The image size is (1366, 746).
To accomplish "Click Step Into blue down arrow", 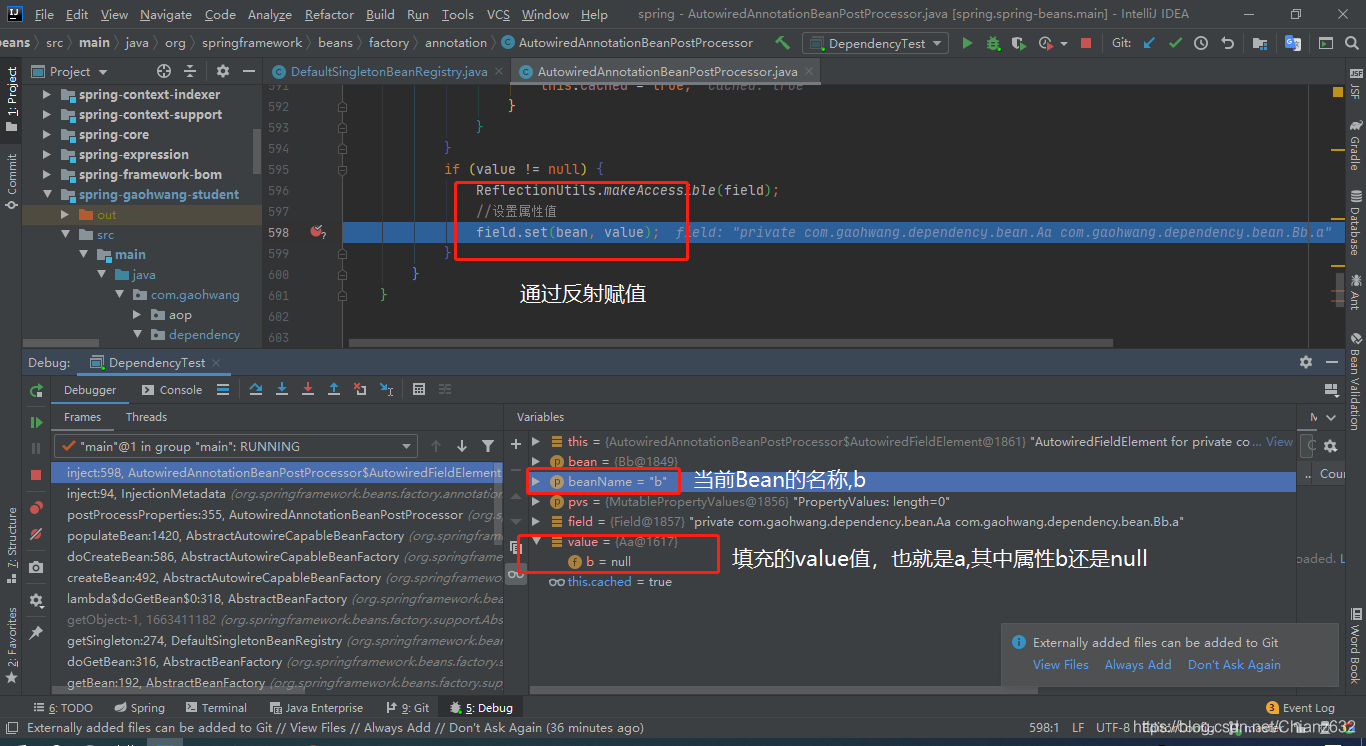I will [282, 389].
